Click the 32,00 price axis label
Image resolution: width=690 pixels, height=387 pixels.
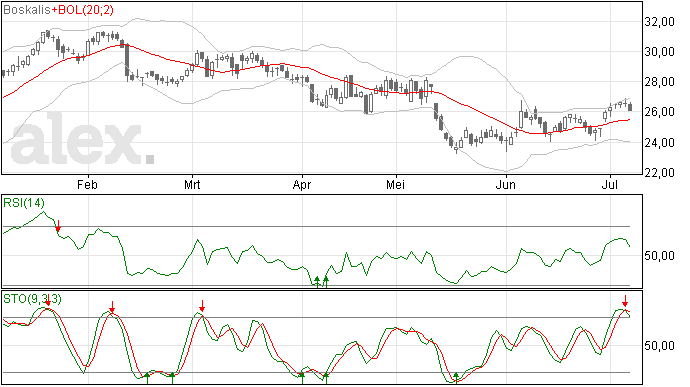pyautogui.click(x=659, y=22)
